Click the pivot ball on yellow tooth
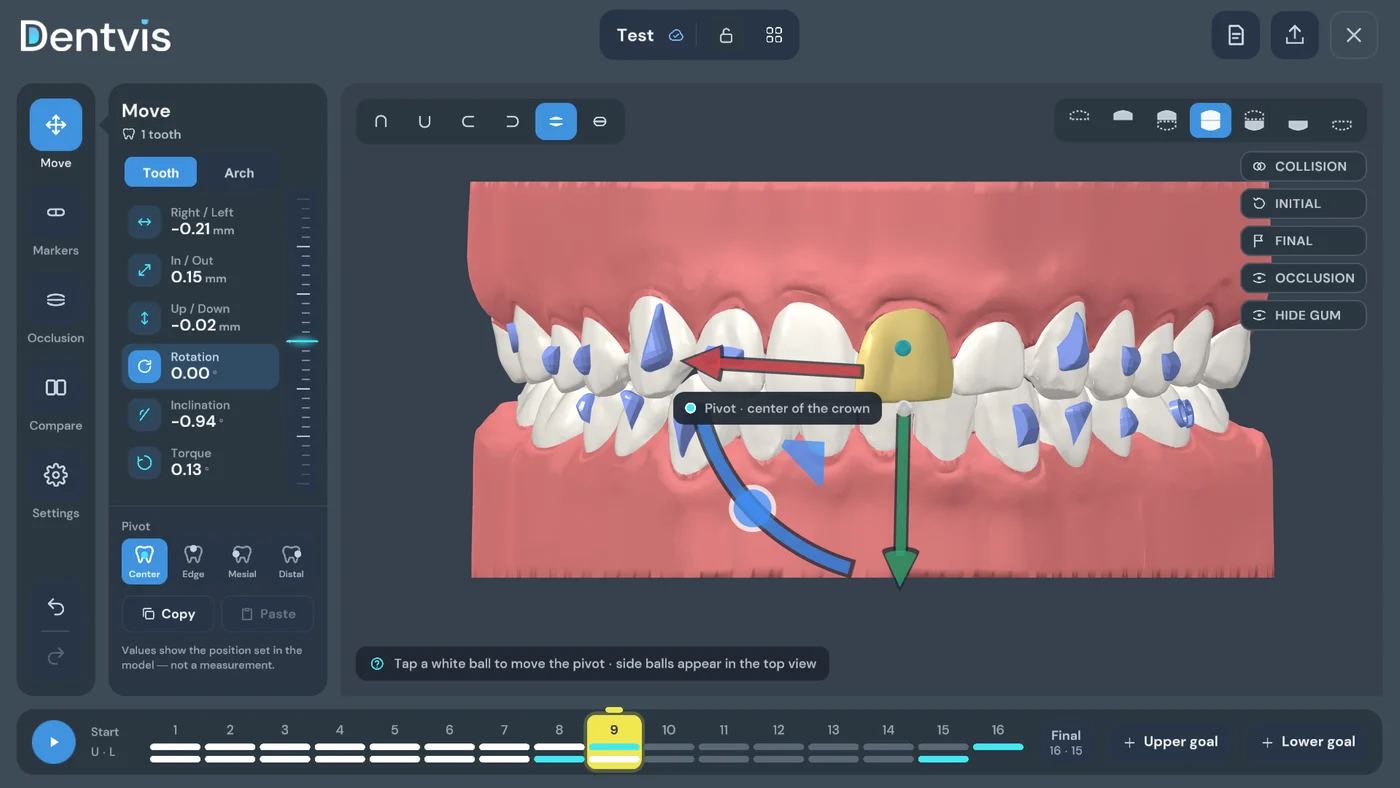This screenshot has width=1400, height=788. [903, 348]
